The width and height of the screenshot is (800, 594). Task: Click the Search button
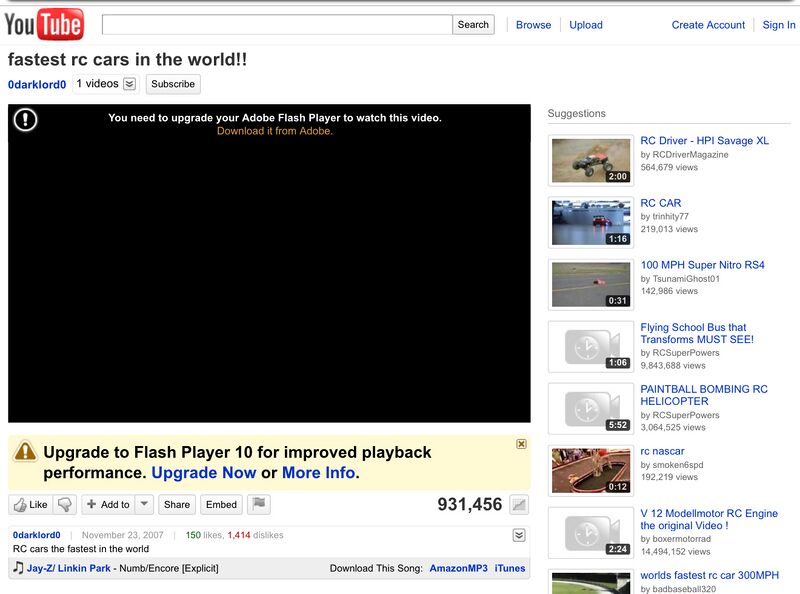pyautogui.click(x=473, y=25)
